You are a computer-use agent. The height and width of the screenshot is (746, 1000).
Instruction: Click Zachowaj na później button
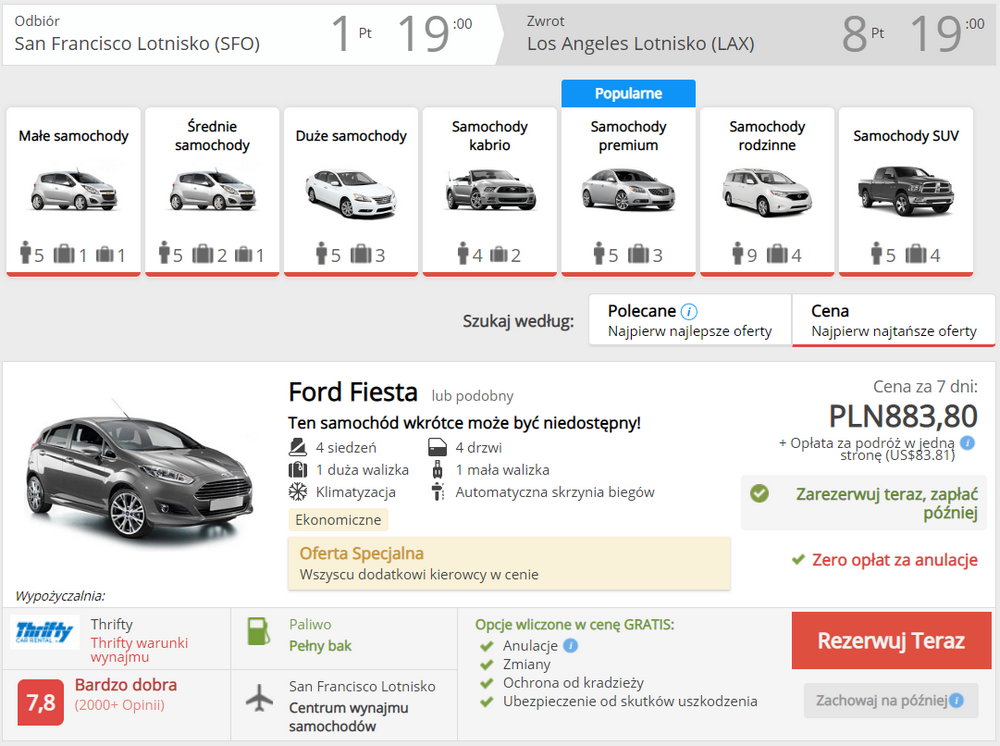[x=882, y=700]
